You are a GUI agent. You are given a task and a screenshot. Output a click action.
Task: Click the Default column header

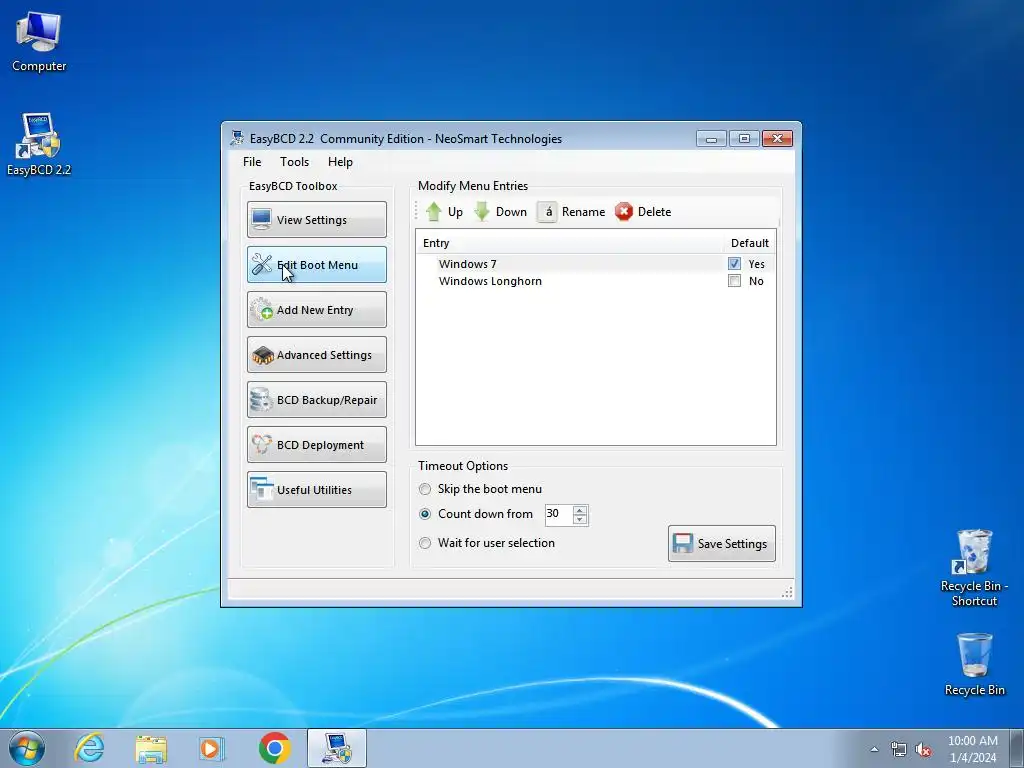coord(750,243)
